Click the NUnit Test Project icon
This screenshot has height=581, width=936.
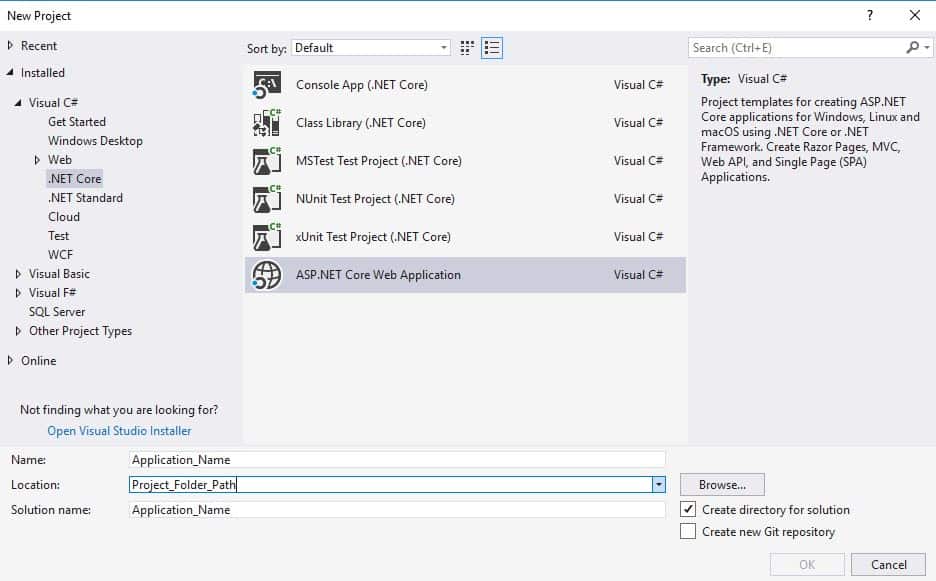coord(267,199)
